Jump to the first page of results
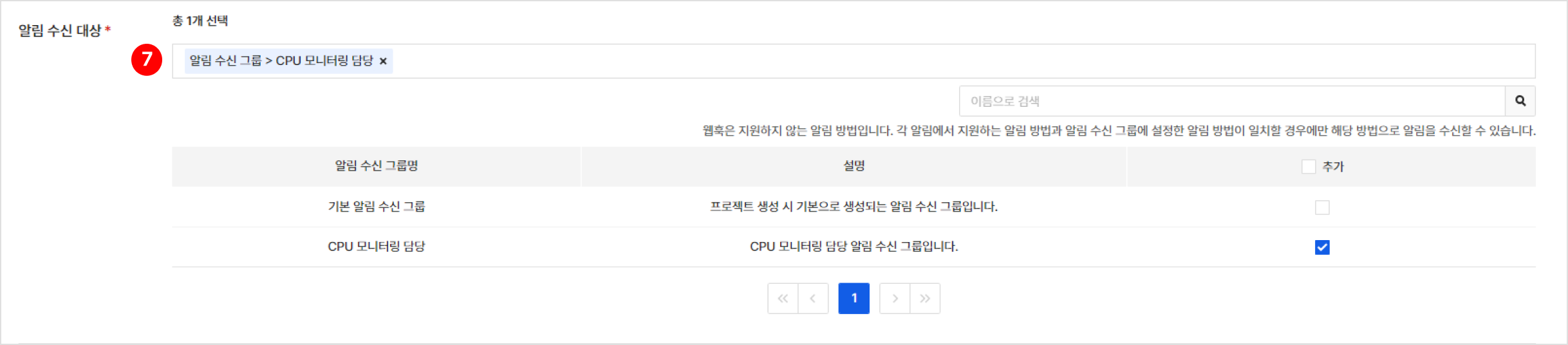 783,299
